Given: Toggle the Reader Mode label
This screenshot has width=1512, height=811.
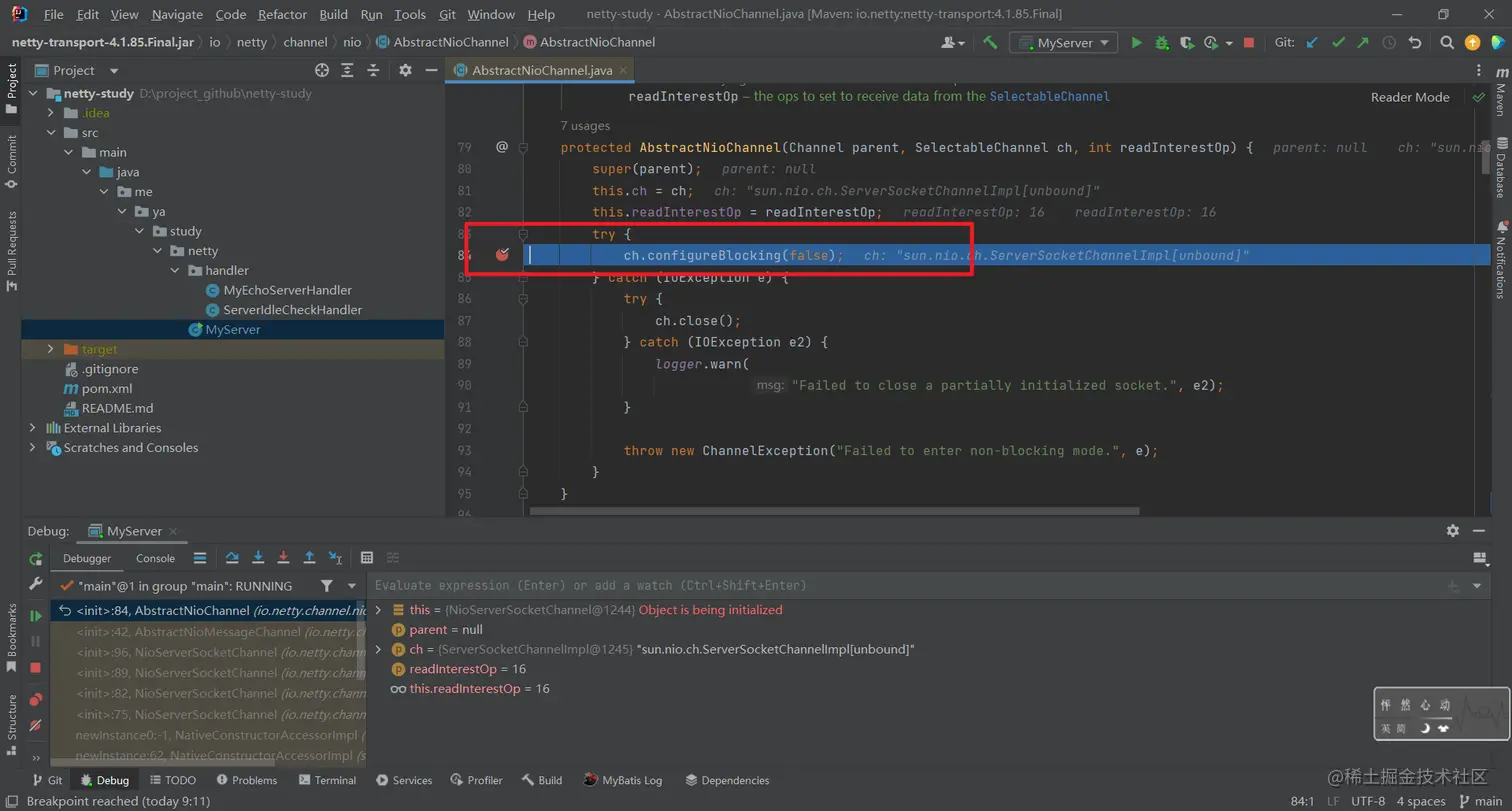Looking at the screenshot, I should click(1410, 97).
